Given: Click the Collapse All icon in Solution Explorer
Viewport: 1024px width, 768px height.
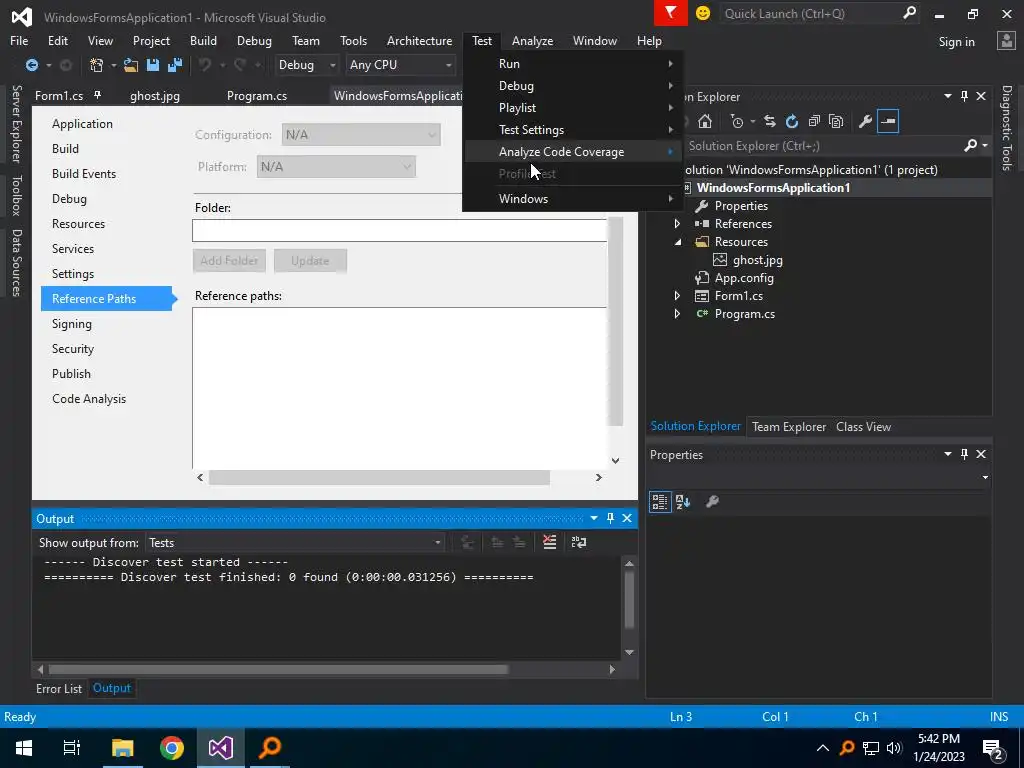Looking at the screenshot, I should (x=814, y=121).
